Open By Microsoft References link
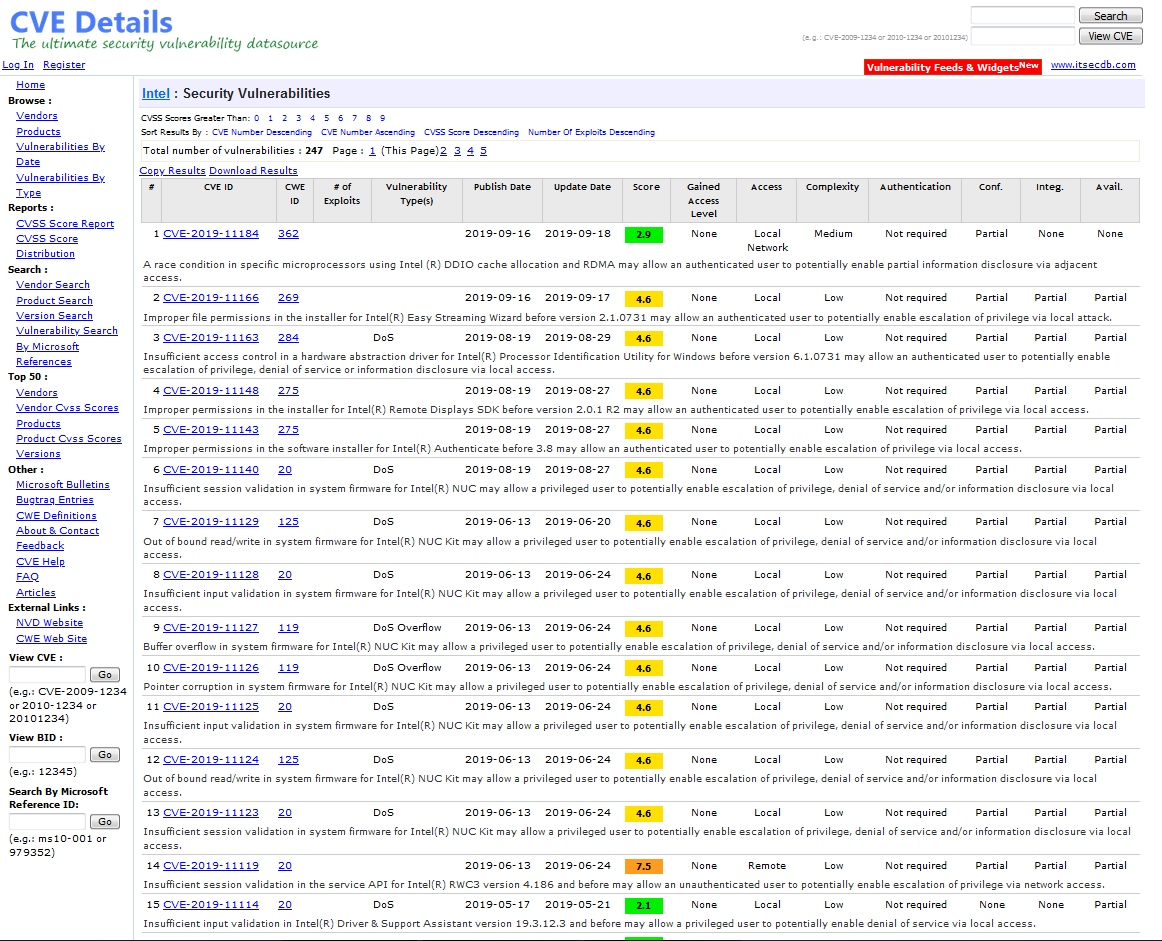The image size is (1162, 941). (x=47, y=353)
